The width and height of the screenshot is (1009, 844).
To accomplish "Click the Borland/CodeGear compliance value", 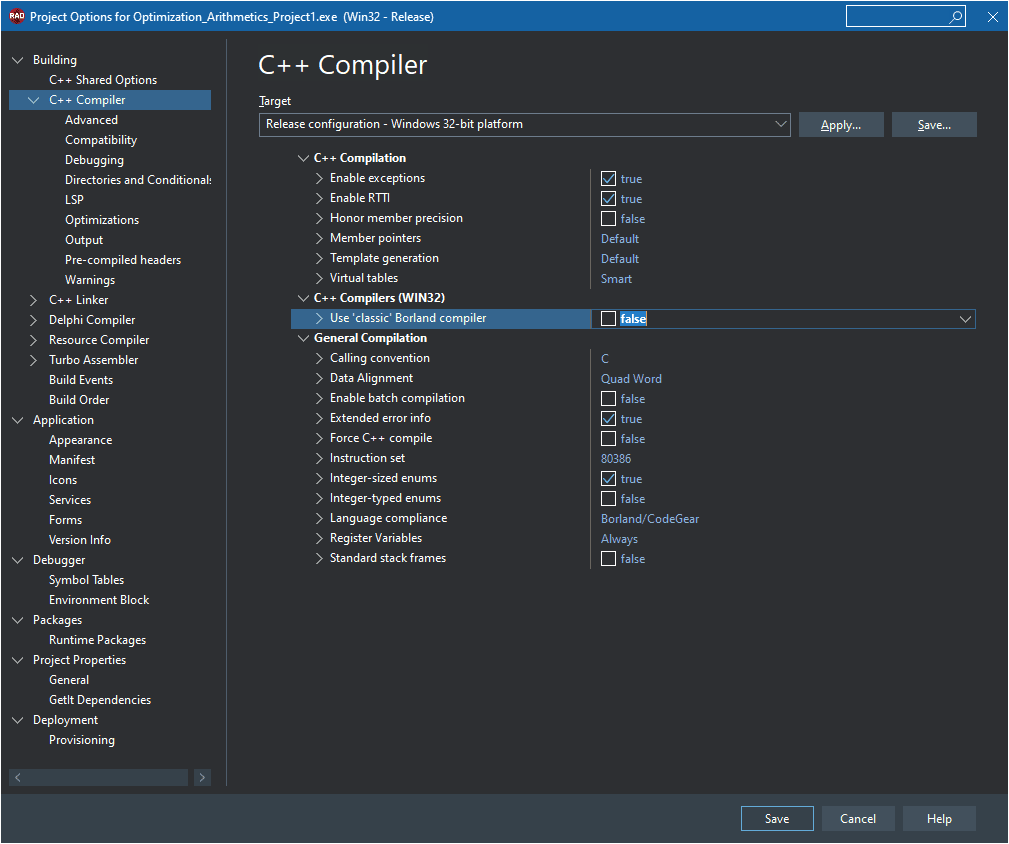I will click(650, 518).
